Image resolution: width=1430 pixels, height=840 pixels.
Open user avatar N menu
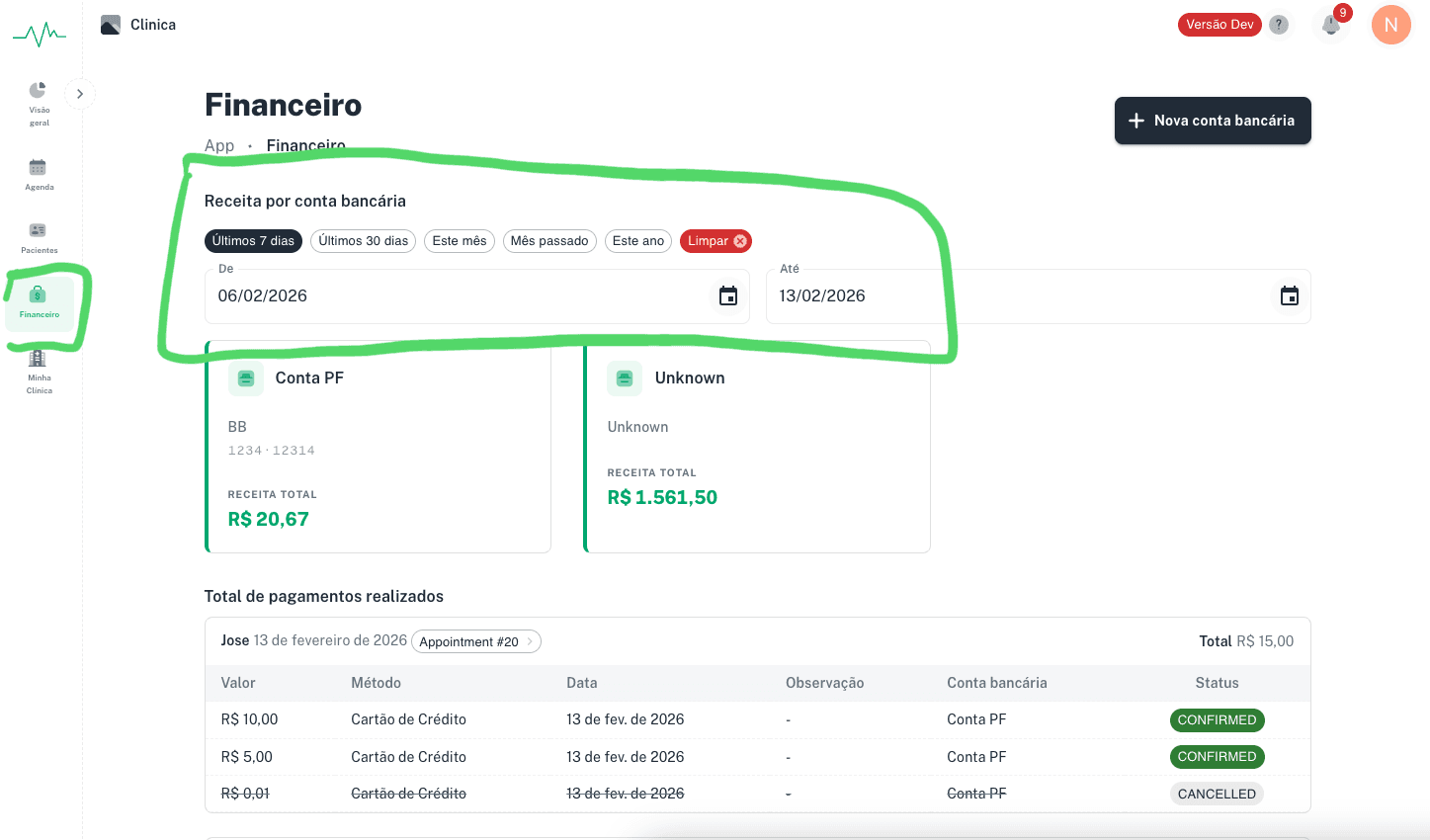pos(1390,25)
